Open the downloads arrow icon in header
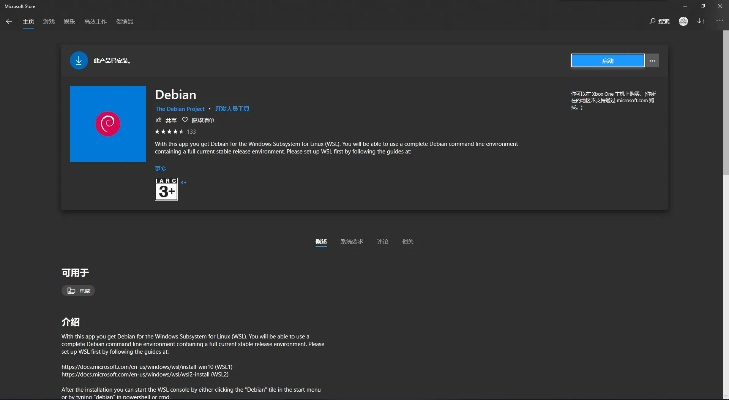This screenshot has width=729, height=400. pos(699,20)
